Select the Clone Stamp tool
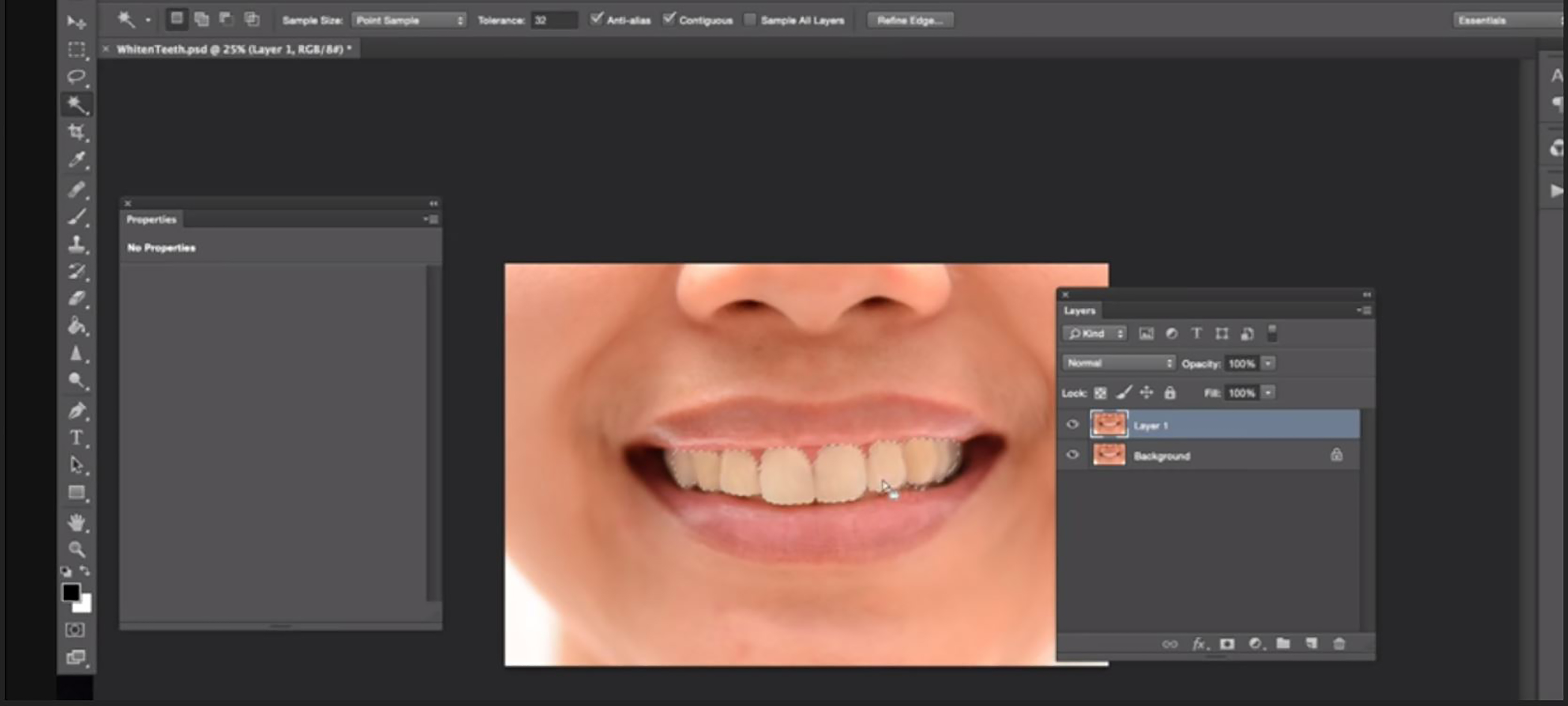 (76, 244)
